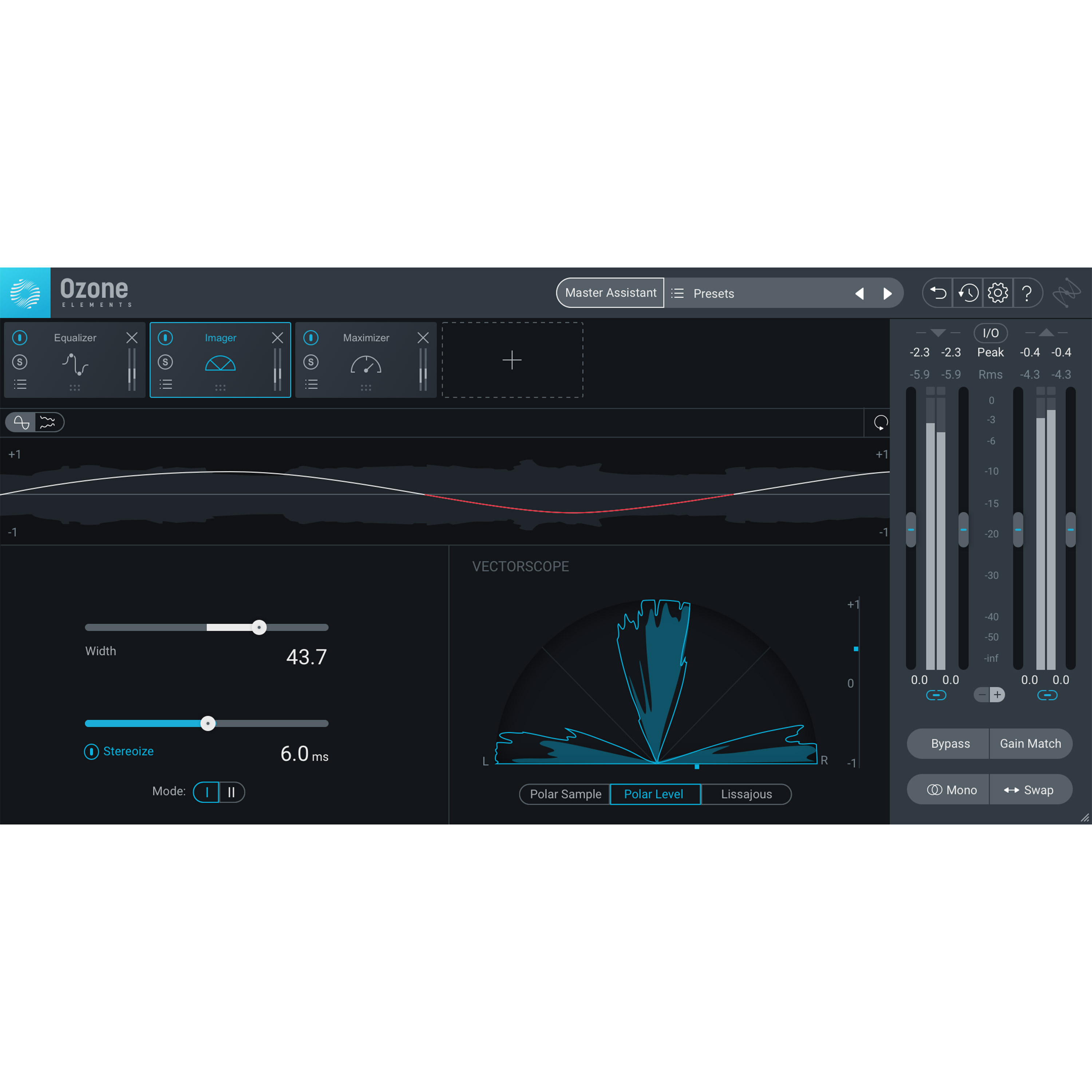
Task: Edit the Stereoize 6.0 ms value
Action: pos(304,753)
